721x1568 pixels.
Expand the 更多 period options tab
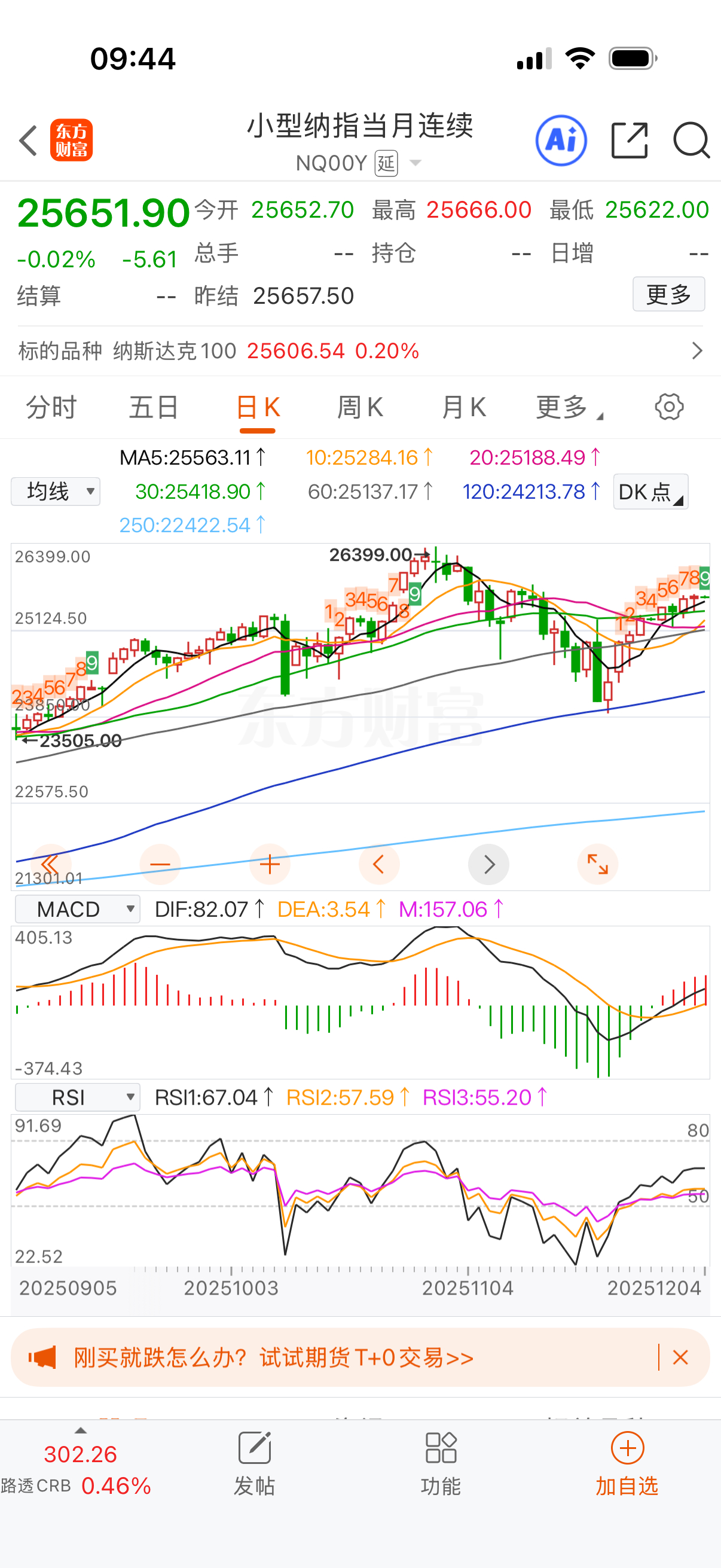coord(569,407)
